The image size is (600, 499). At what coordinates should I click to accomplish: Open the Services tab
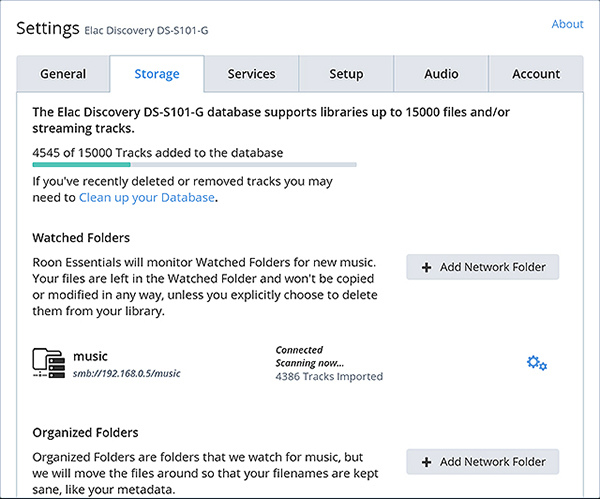point(251,74)
